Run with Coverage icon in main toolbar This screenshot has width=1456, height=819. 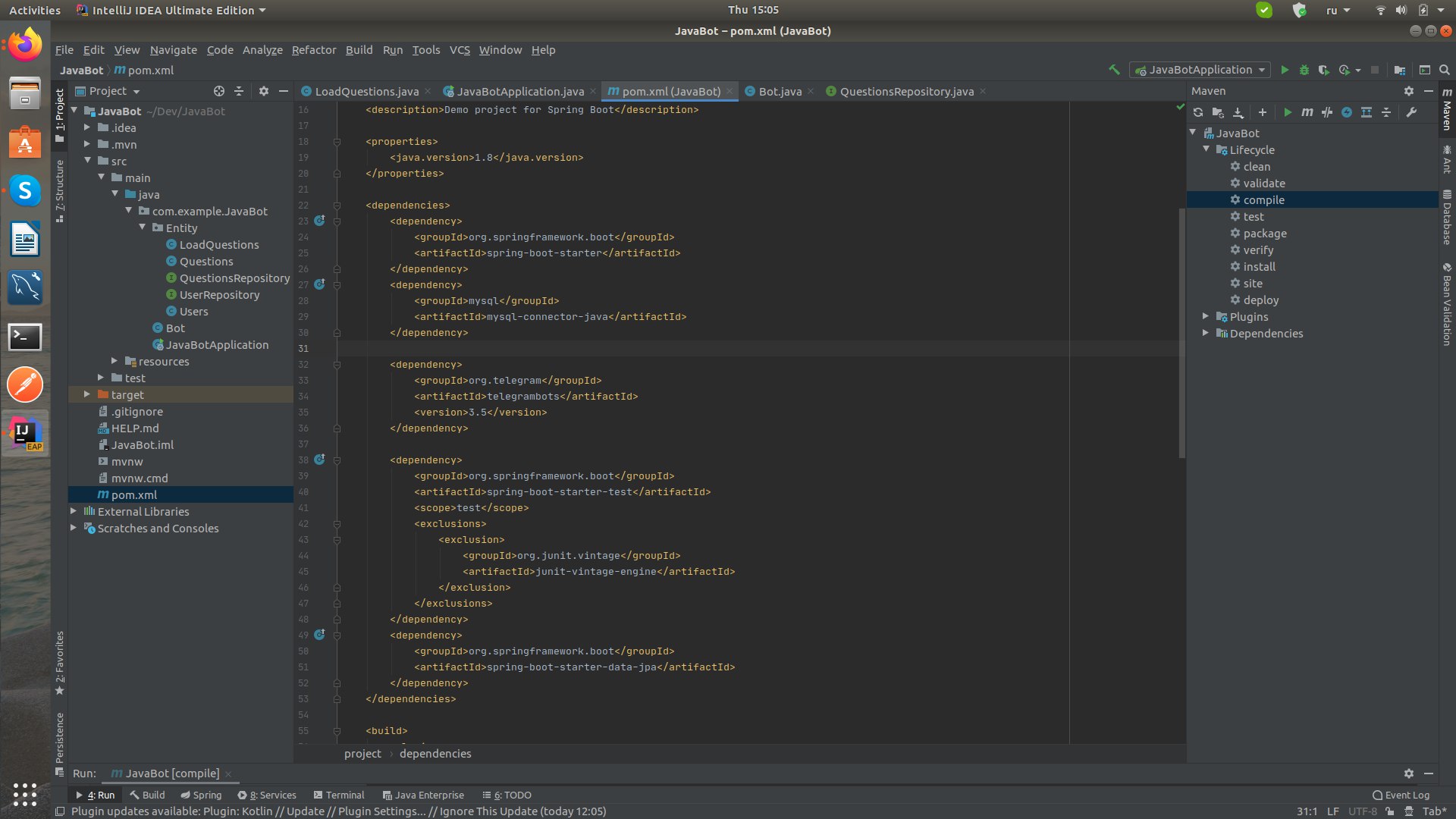click(x=1324, y=70)
